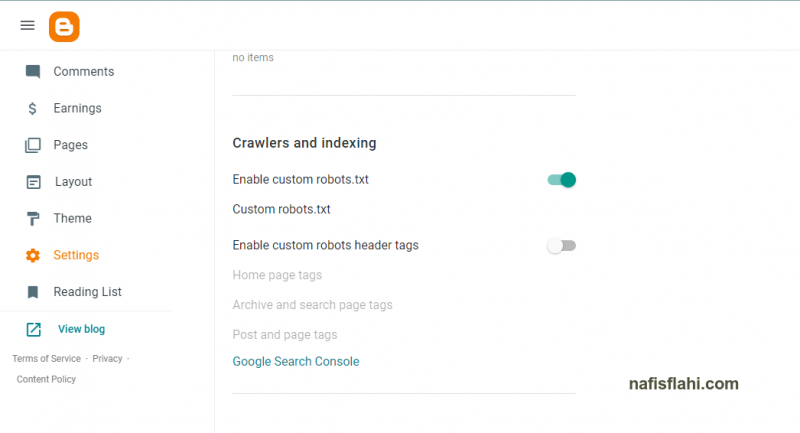Click the Theme paint roller icon

(33, 219)
